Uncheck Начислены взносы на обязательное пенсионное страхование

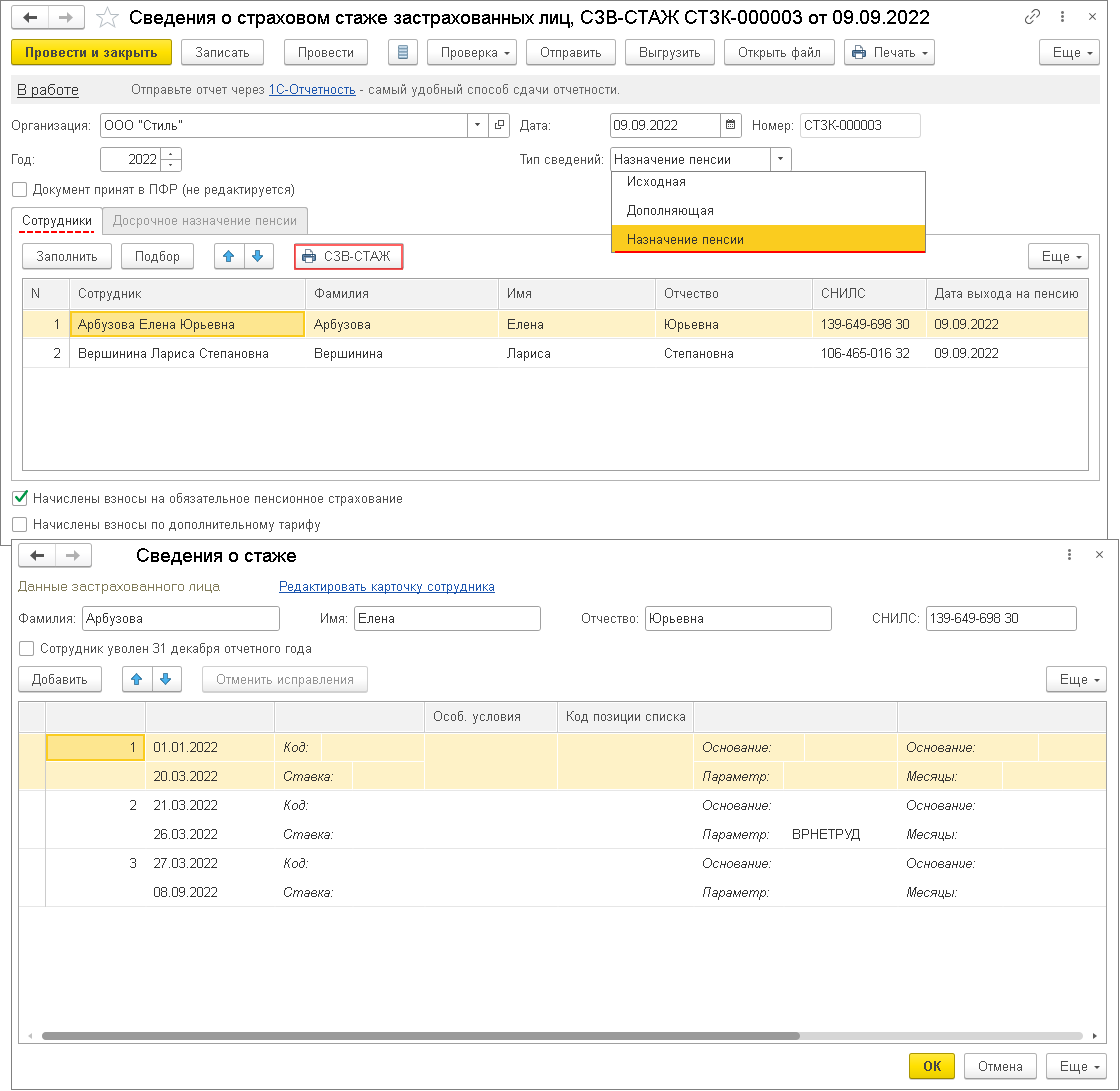coord(20,498)
